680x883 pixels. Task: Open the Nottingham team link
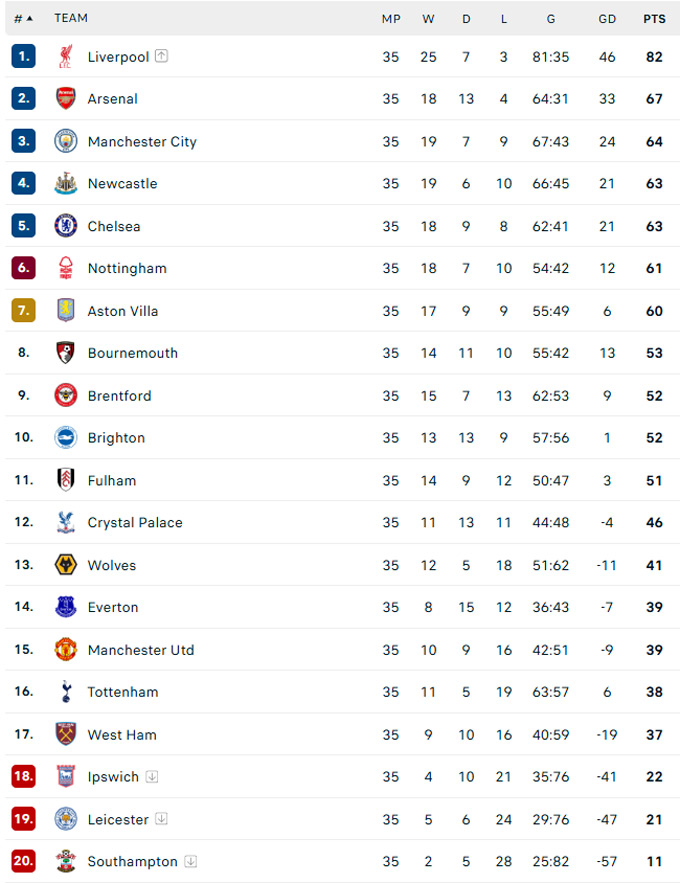tap(127, 268)
